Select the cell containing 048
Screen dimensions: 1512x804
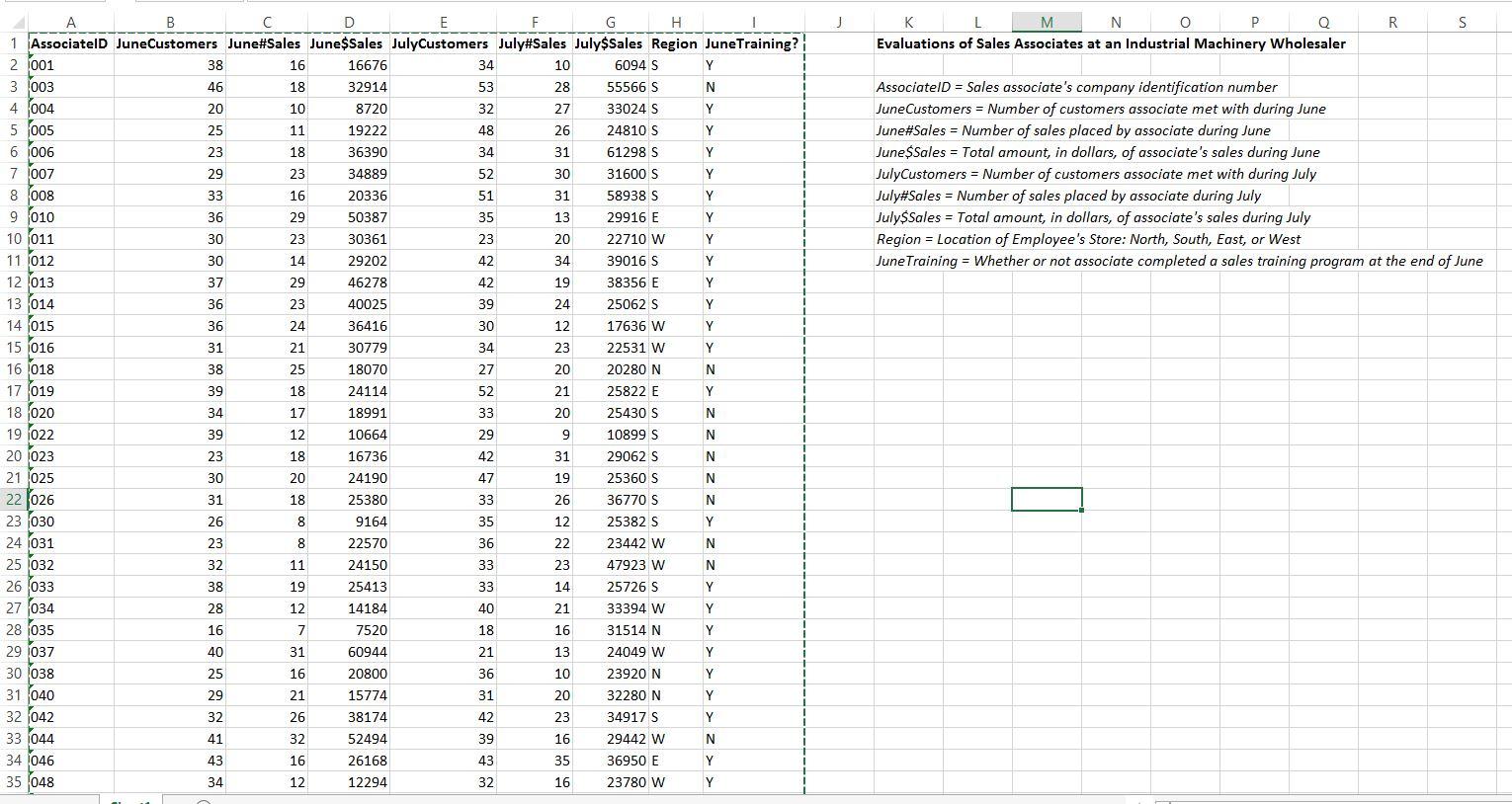pyautogui.click(x=70, y=781)
